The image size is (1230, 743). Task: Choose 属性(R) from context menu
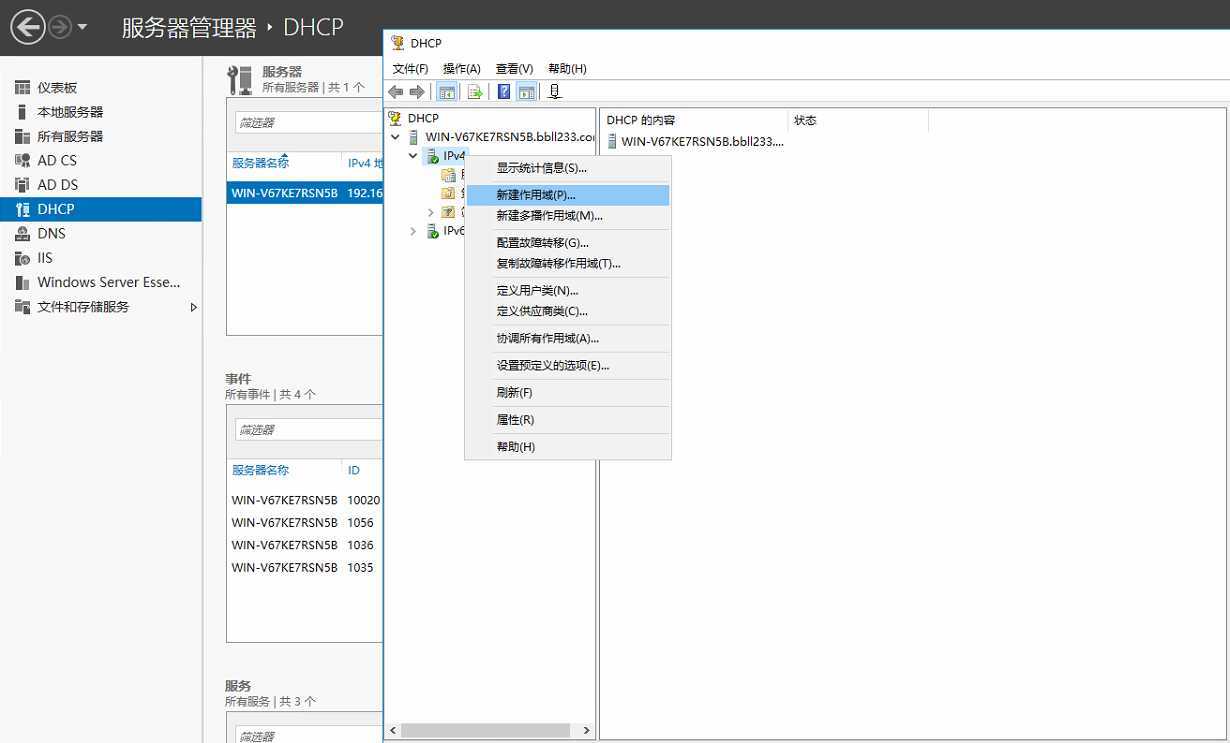568,420
